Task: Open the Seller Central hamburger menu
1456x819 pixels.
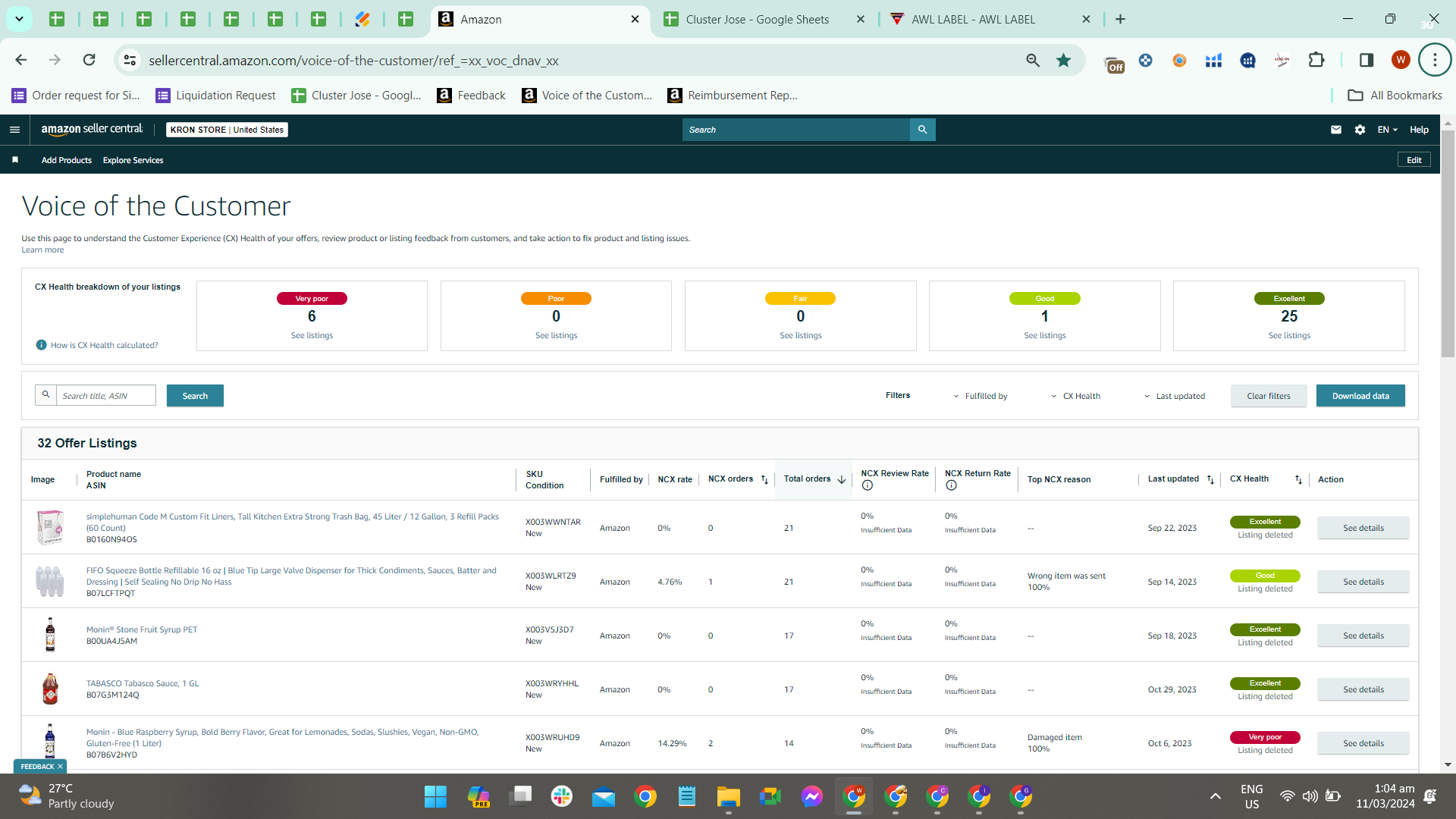Action: pos(14,130)
